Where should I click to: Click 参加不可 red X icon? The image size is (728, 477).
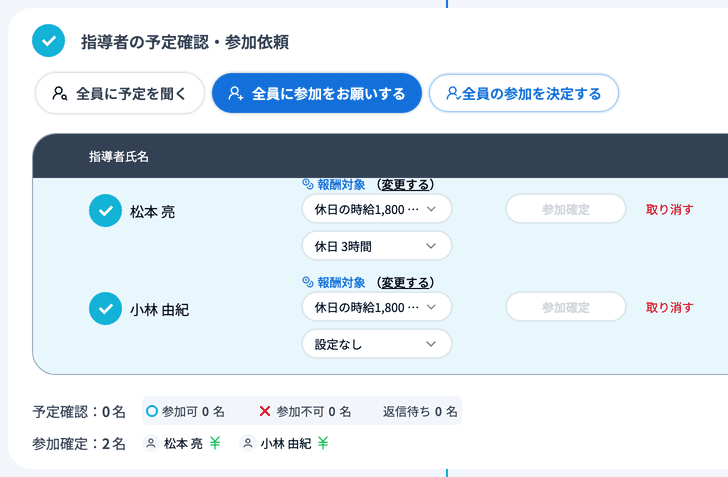coord(265,411)
